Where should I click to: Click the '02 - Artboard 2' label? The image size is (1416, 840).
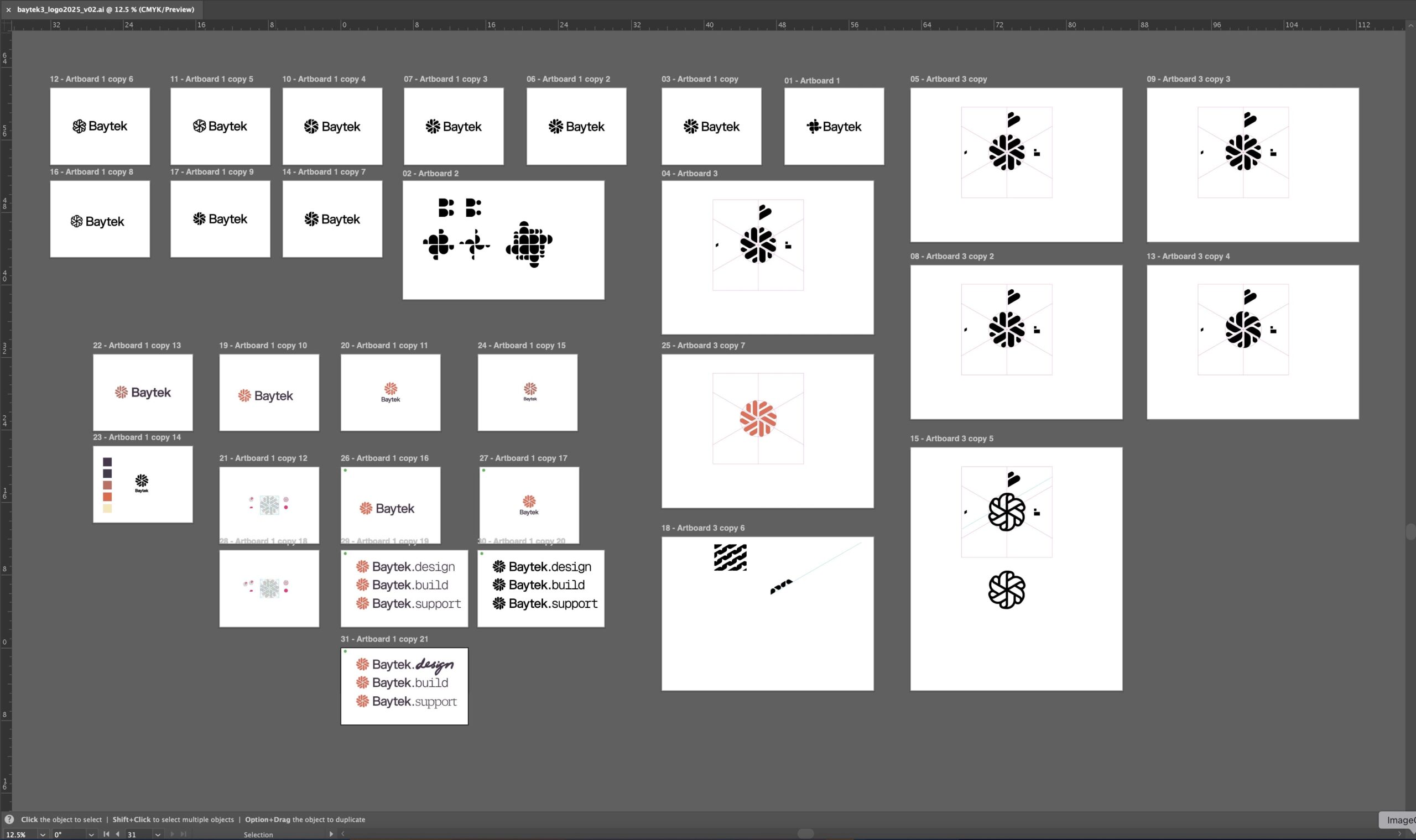coord(430,173)
